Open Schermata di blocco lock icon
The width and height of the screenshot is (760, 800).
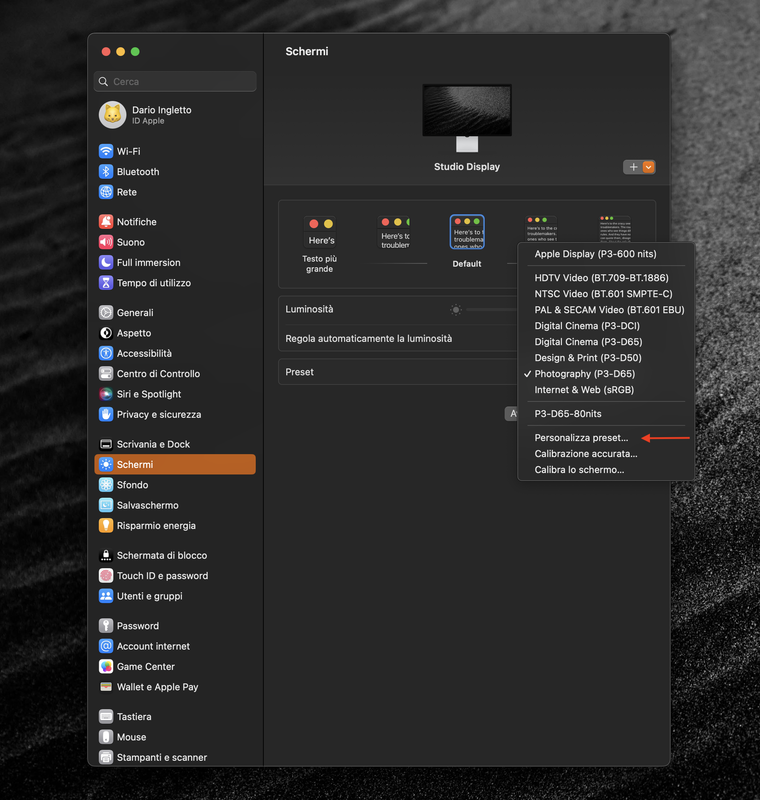pos(106,555)
